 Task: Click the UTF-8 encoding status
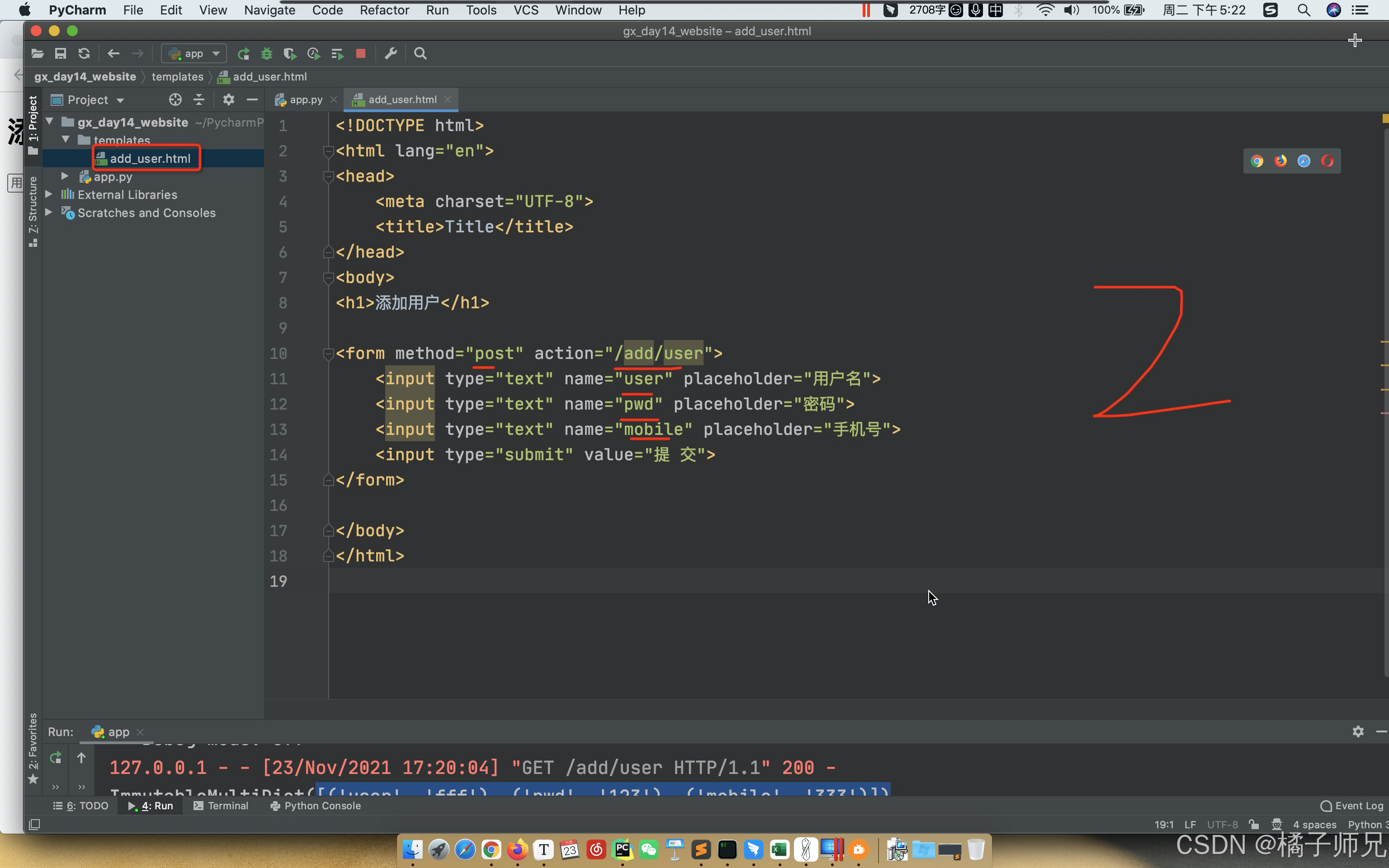click(x=1223, y=825)
